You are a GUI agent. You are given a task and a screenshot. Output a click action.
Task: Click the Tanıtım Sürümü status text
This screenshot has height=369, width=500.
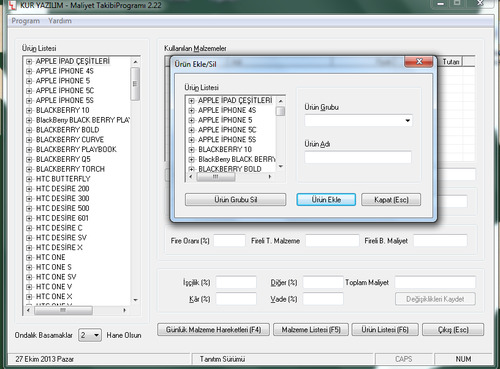[x=222, y=359]
